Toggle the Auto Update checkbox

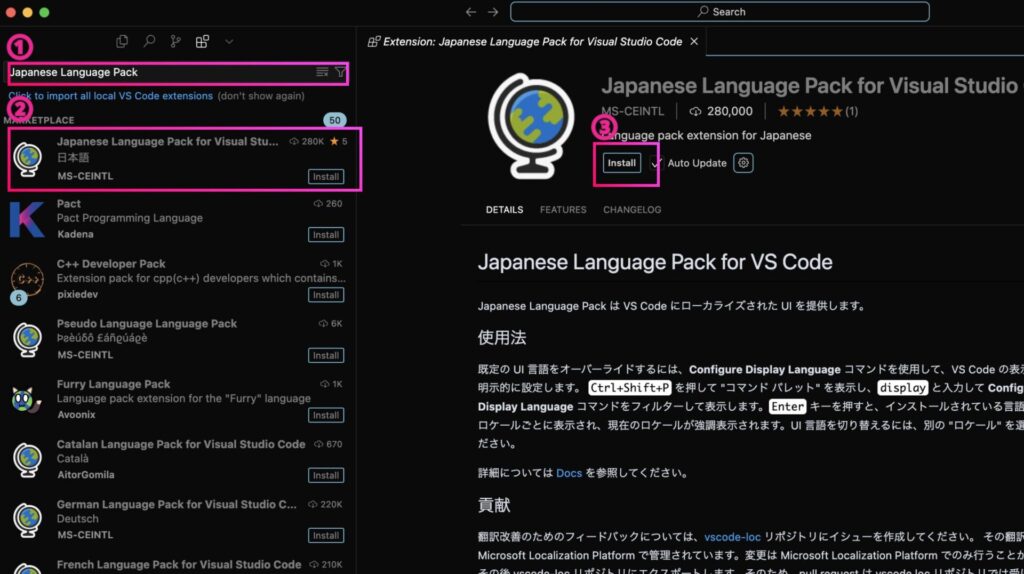pyautogui.click(x=656, y=163)
